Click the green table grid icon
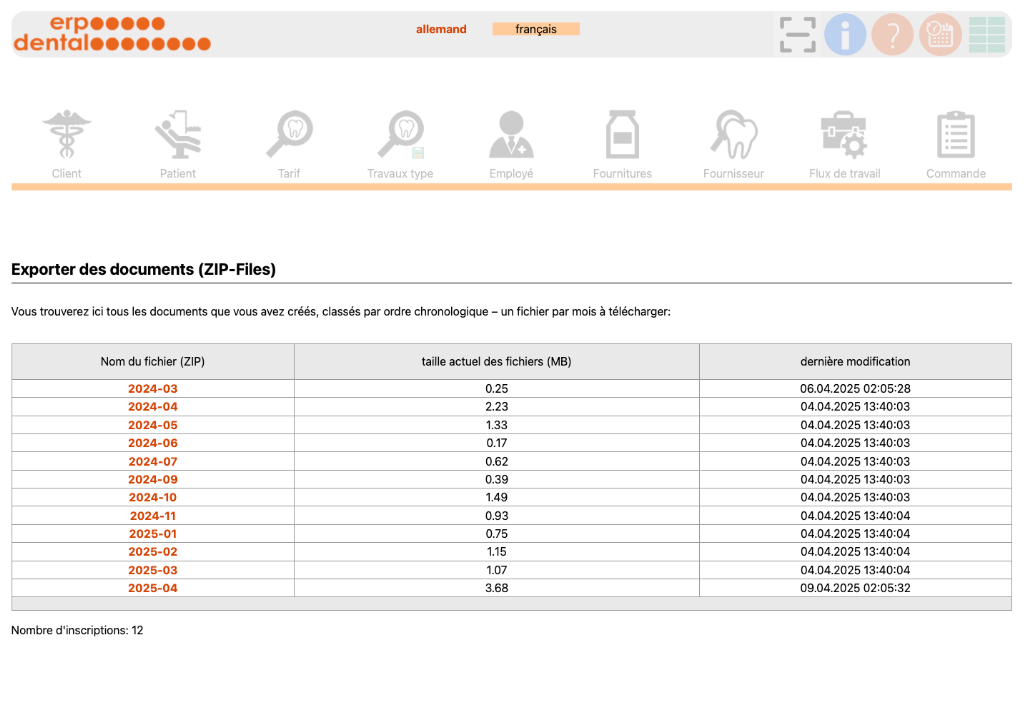This screenshot has height=718, width=1024. (987, 35)
